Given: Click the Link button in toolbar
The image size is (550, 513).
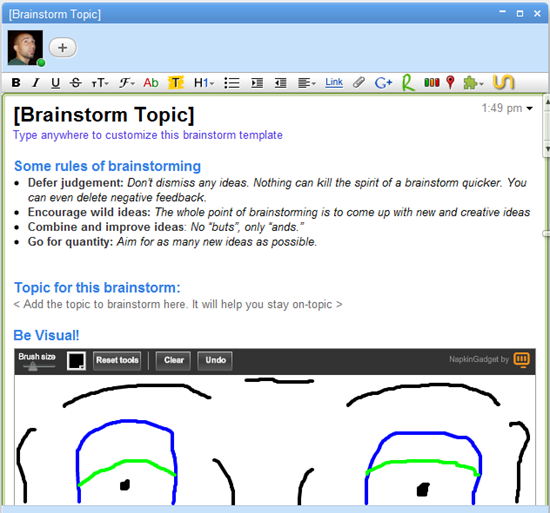Looking at the screenshot, I should [334, 82].
